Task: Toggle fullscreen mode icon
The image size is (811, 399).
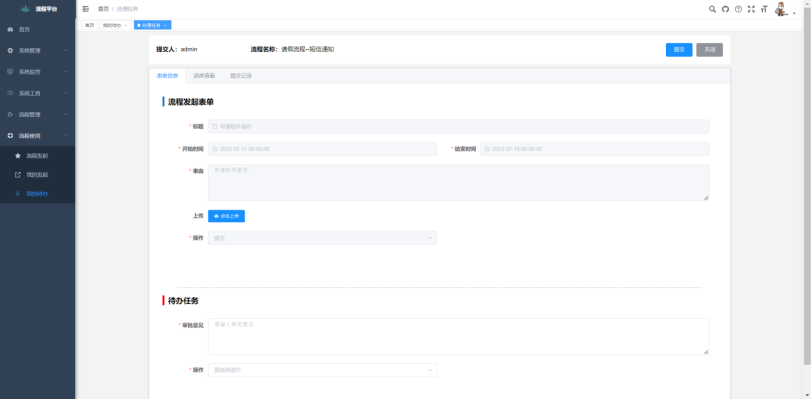Action: (751, 9)
